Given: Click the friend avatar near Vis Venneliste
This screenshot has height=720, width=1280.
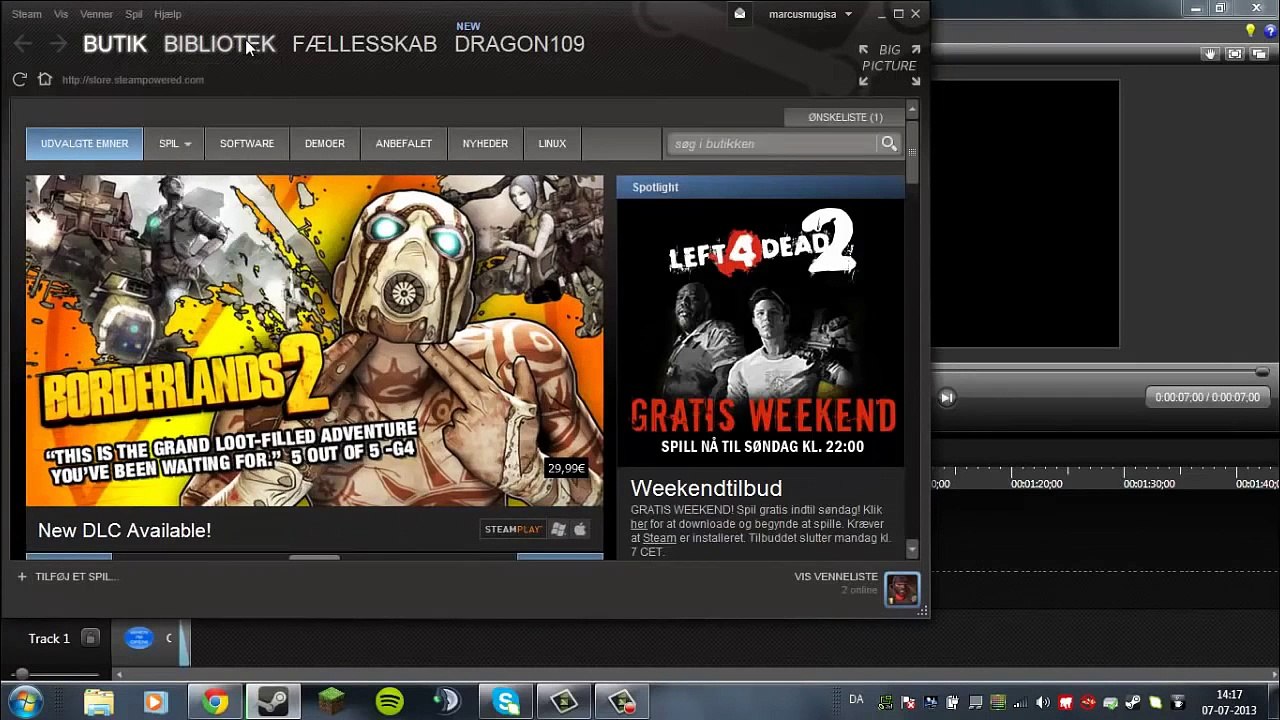Looking at the screenshot, I should (x=902, y=589).
